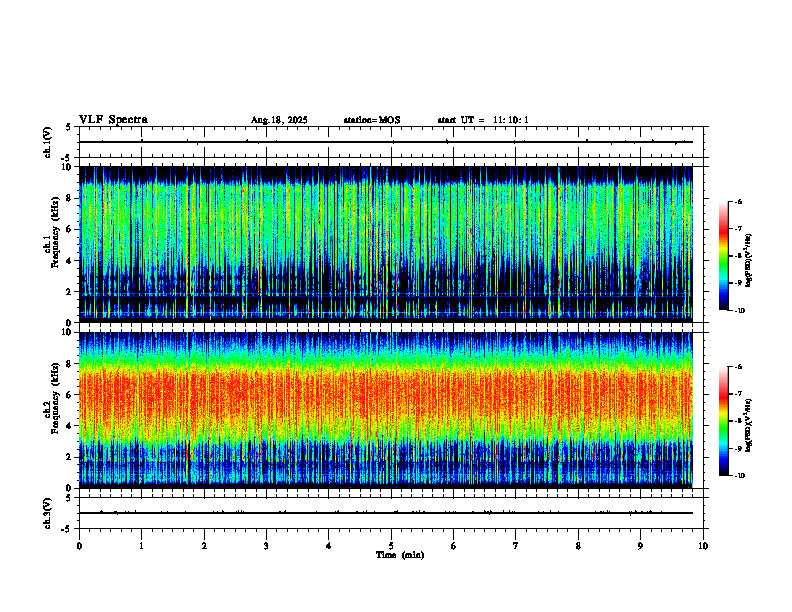Click the "7" tick label on time axis
The image size is (792, 612).
point(516,546)
